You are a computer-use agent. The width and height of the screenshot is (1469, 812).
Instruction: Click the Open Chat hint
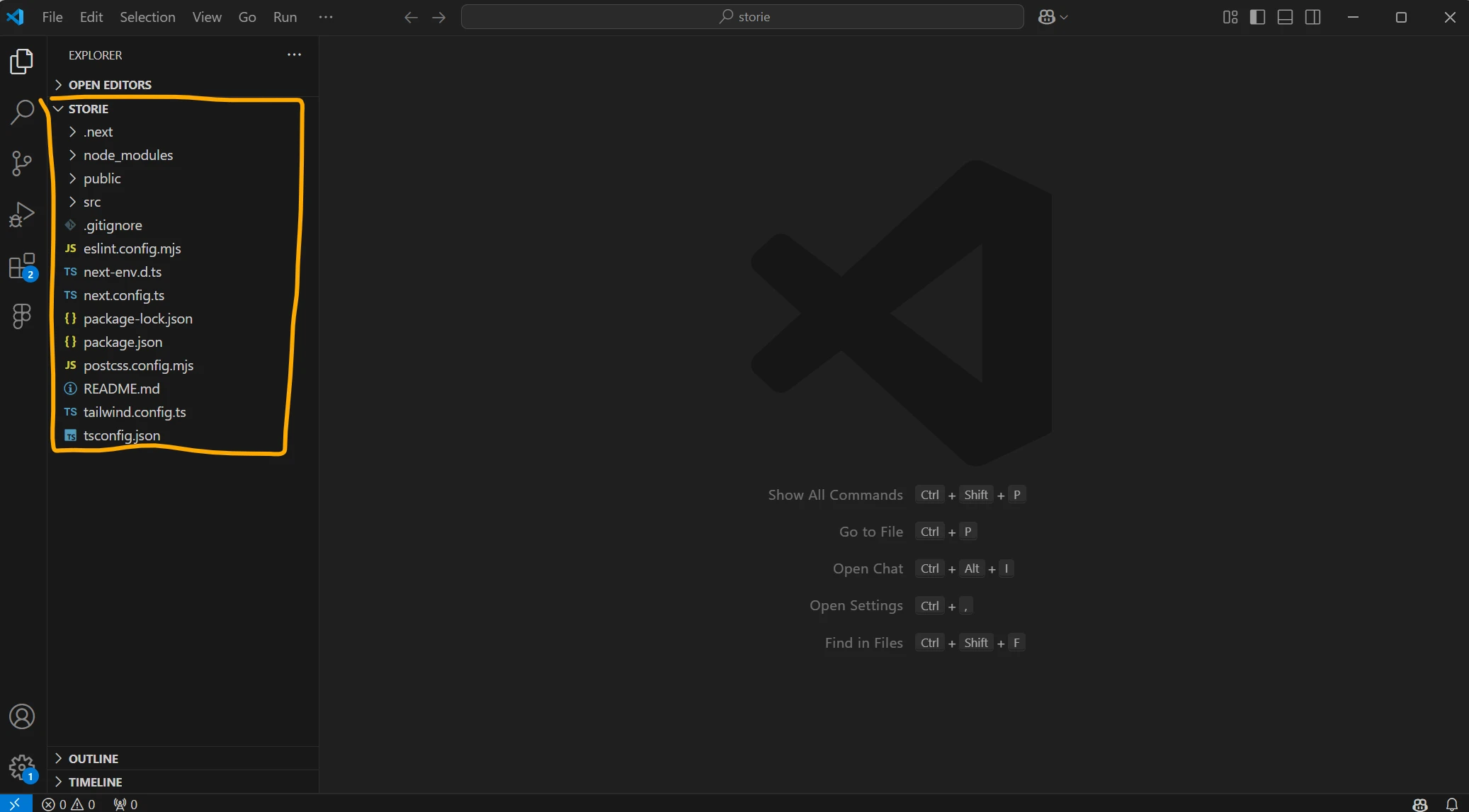(x=868, y=568)
